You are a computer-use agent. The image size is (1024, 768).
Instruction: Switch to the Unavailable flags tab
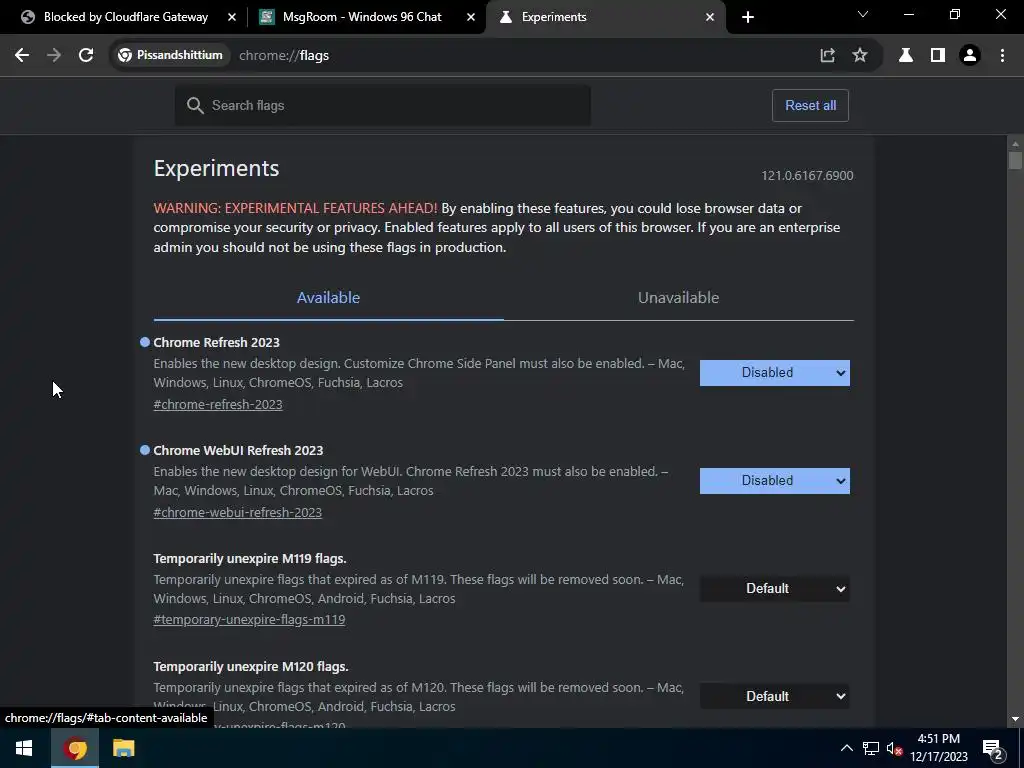tap(679, 298)
